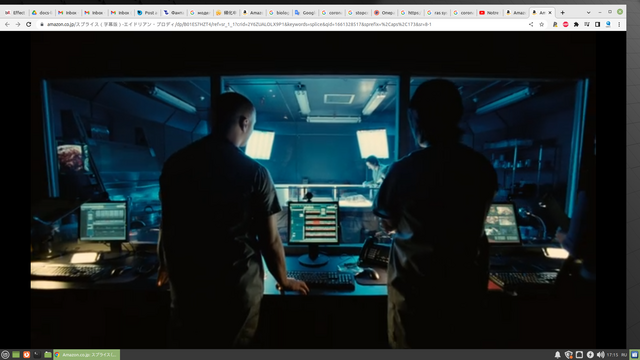Open the Chrome three-dot menu

click(619, 24)
